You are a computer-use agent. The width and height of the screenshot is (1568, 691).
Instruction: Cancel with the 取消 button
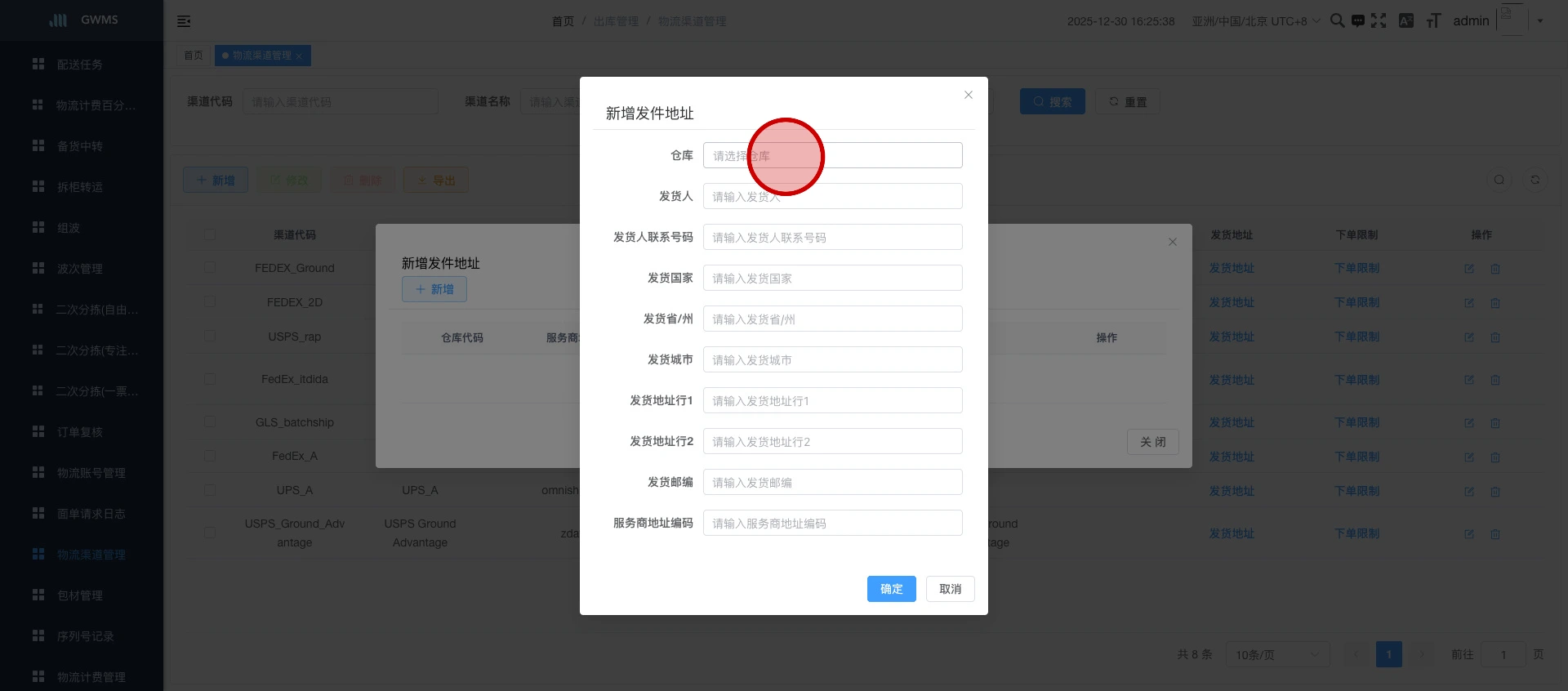click(950, 589)
